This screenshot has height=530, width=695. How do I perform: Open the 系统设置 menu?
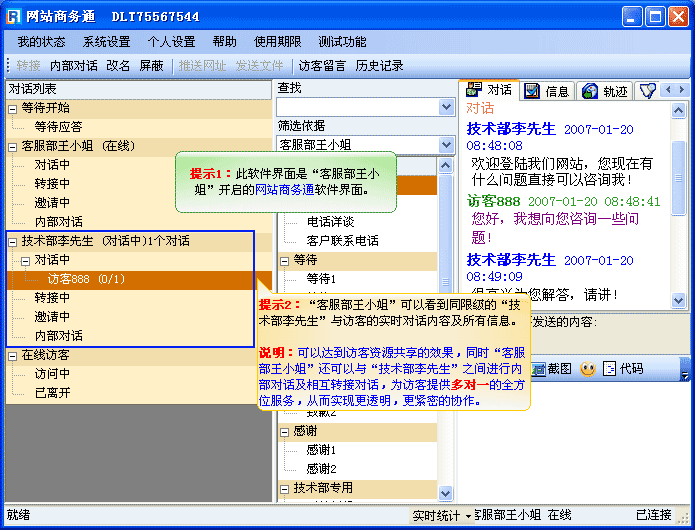(x=106, y=42)
